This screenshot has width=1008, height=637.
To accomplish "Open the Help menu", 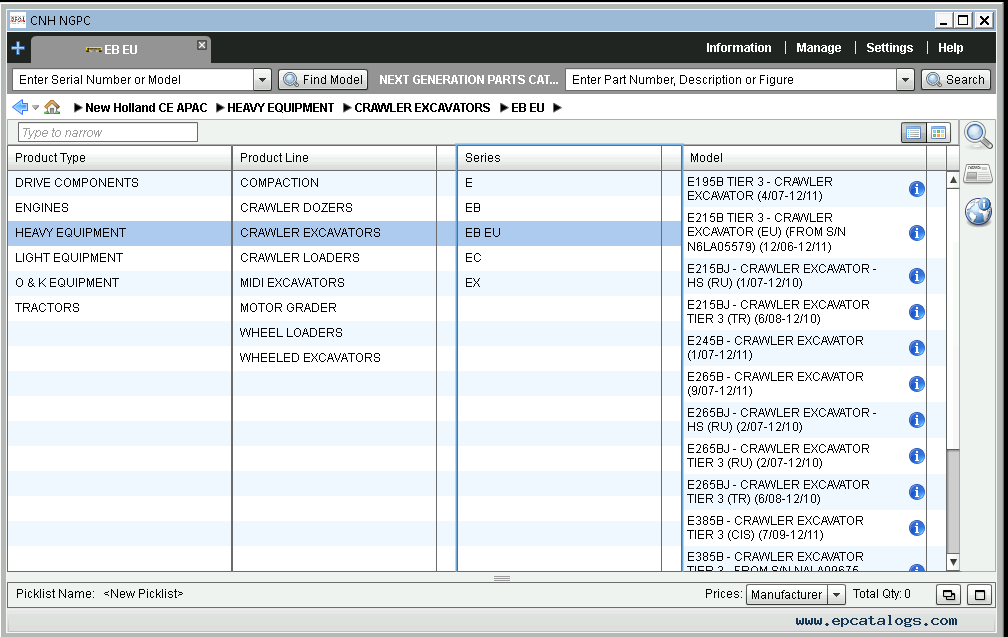I will click(x=950, y=48).
